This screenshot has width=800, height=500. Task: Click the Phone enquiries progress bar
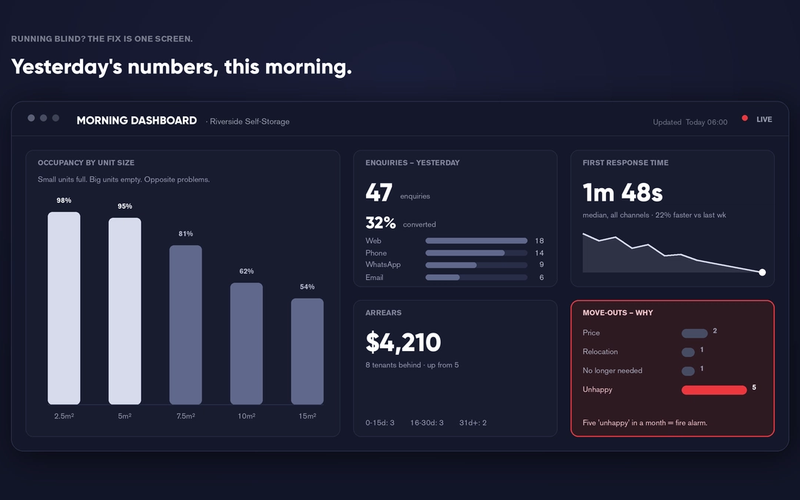(477, 253)
